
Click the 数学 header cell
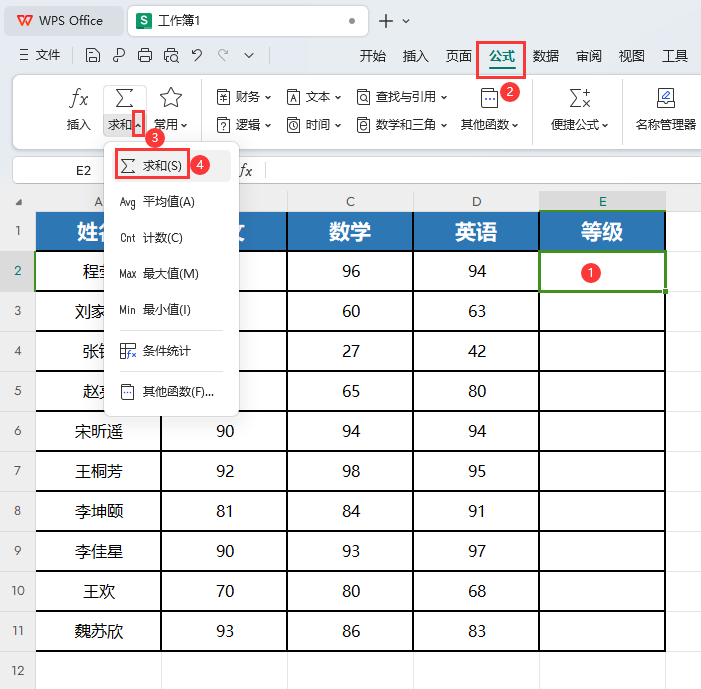click(350, 232)
